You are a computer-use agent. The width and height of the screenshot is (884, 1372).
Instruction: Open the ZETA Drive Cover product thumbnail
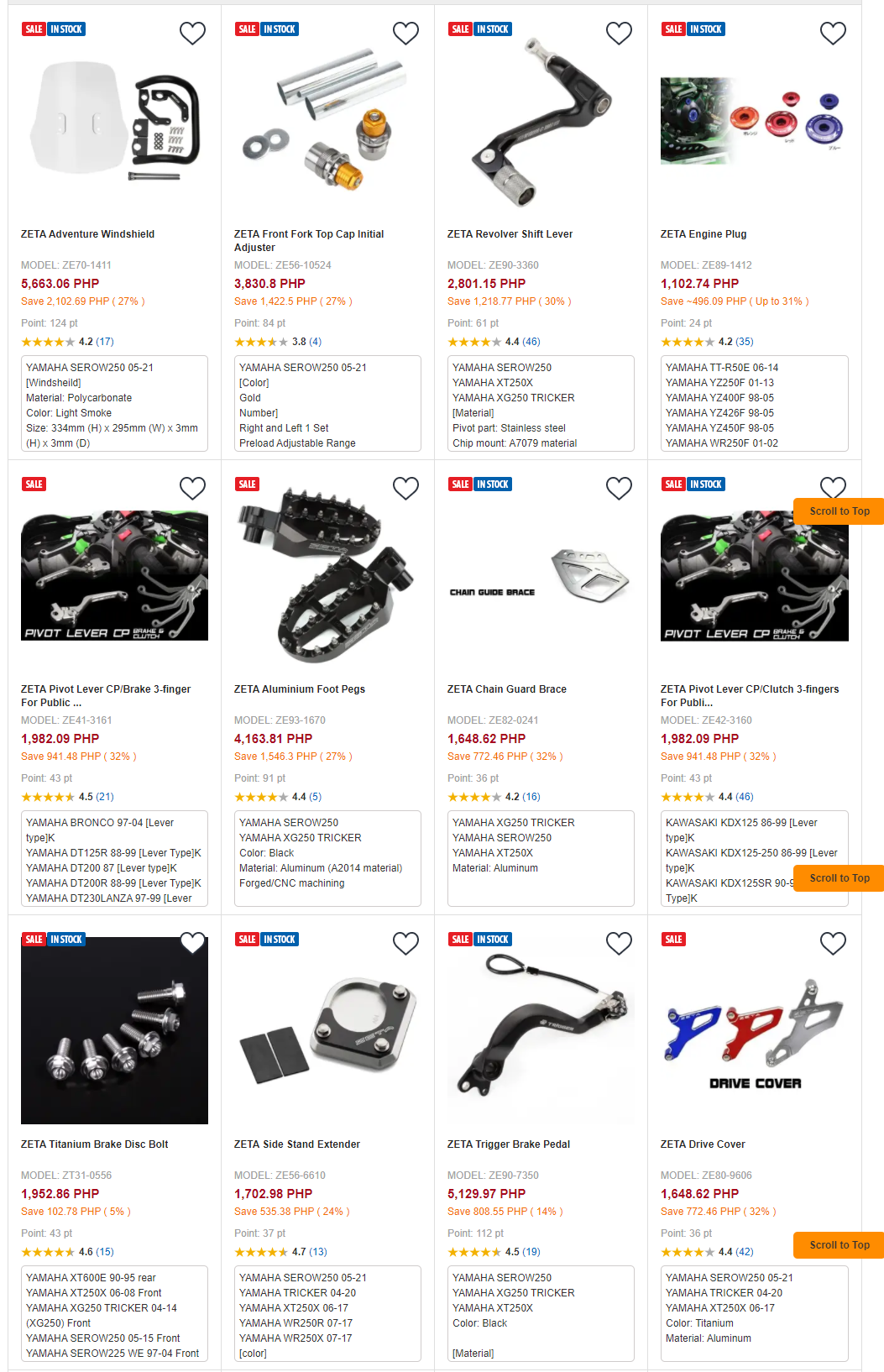coord(755,1031)
